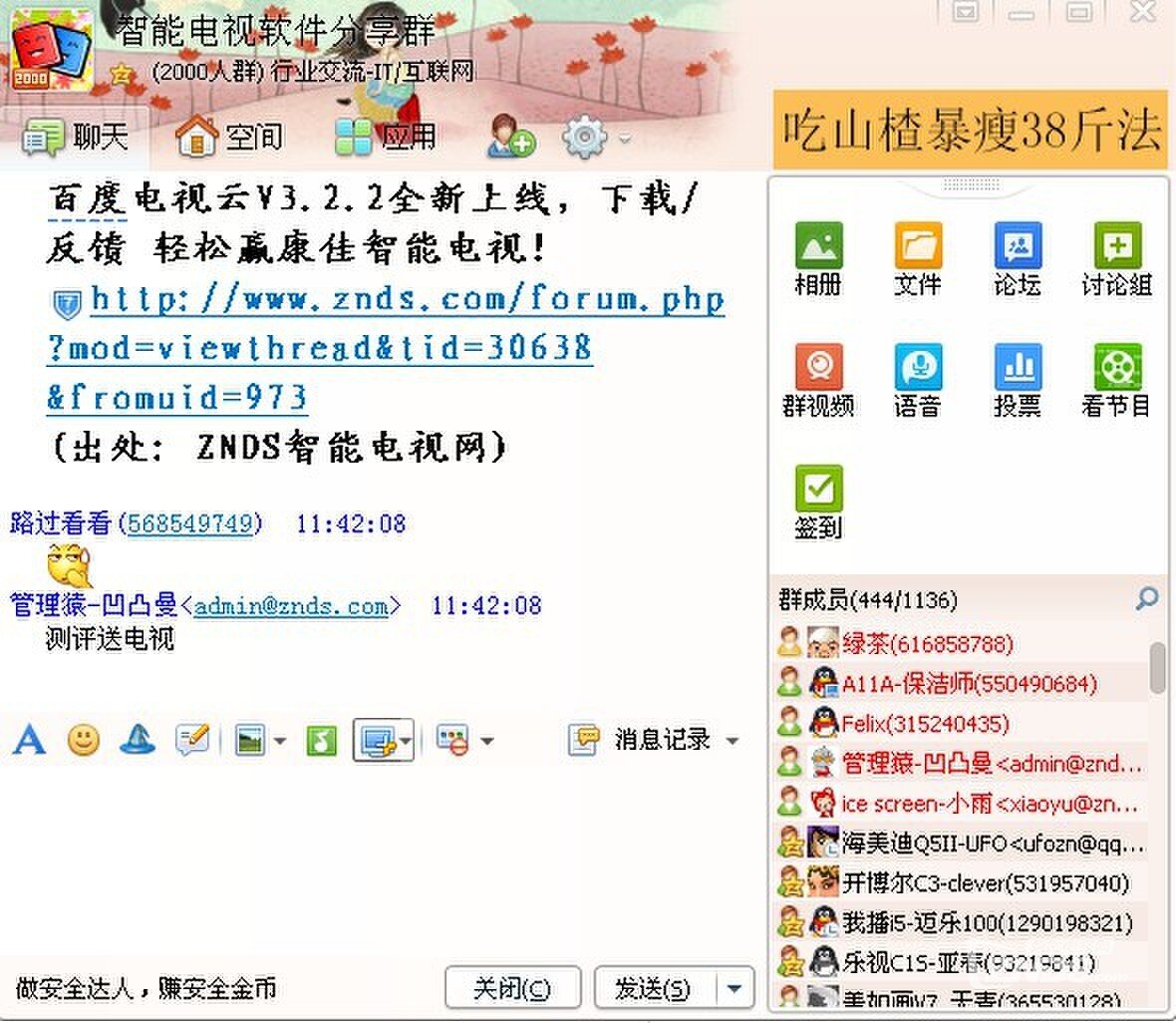Open the 投票 voting icon
The height and width of the screenshot is (1023, 1176).
click(x=1017, y=380)
